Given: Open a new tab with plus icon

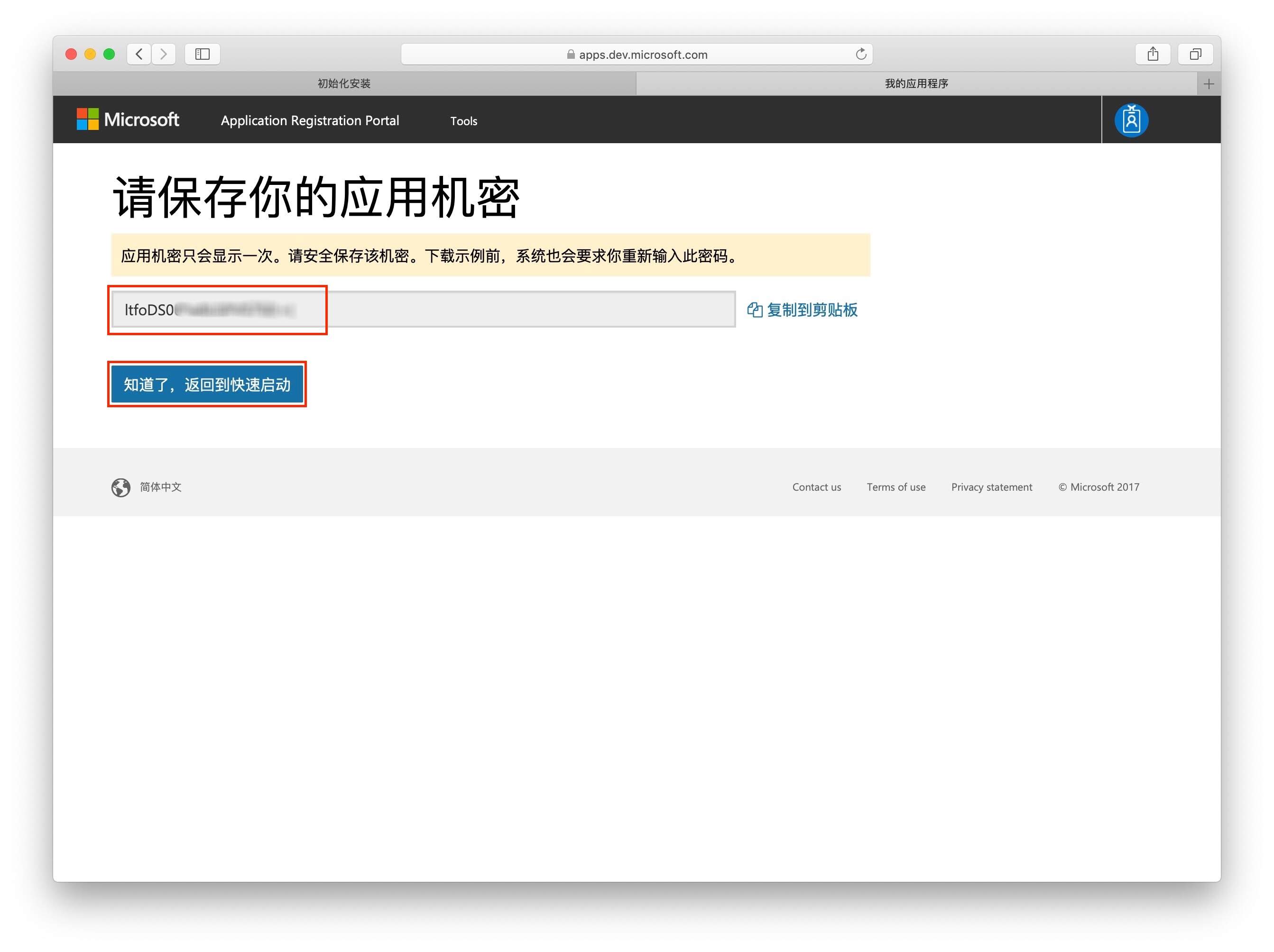Looking at the screenshot, I should [1209, 84].
